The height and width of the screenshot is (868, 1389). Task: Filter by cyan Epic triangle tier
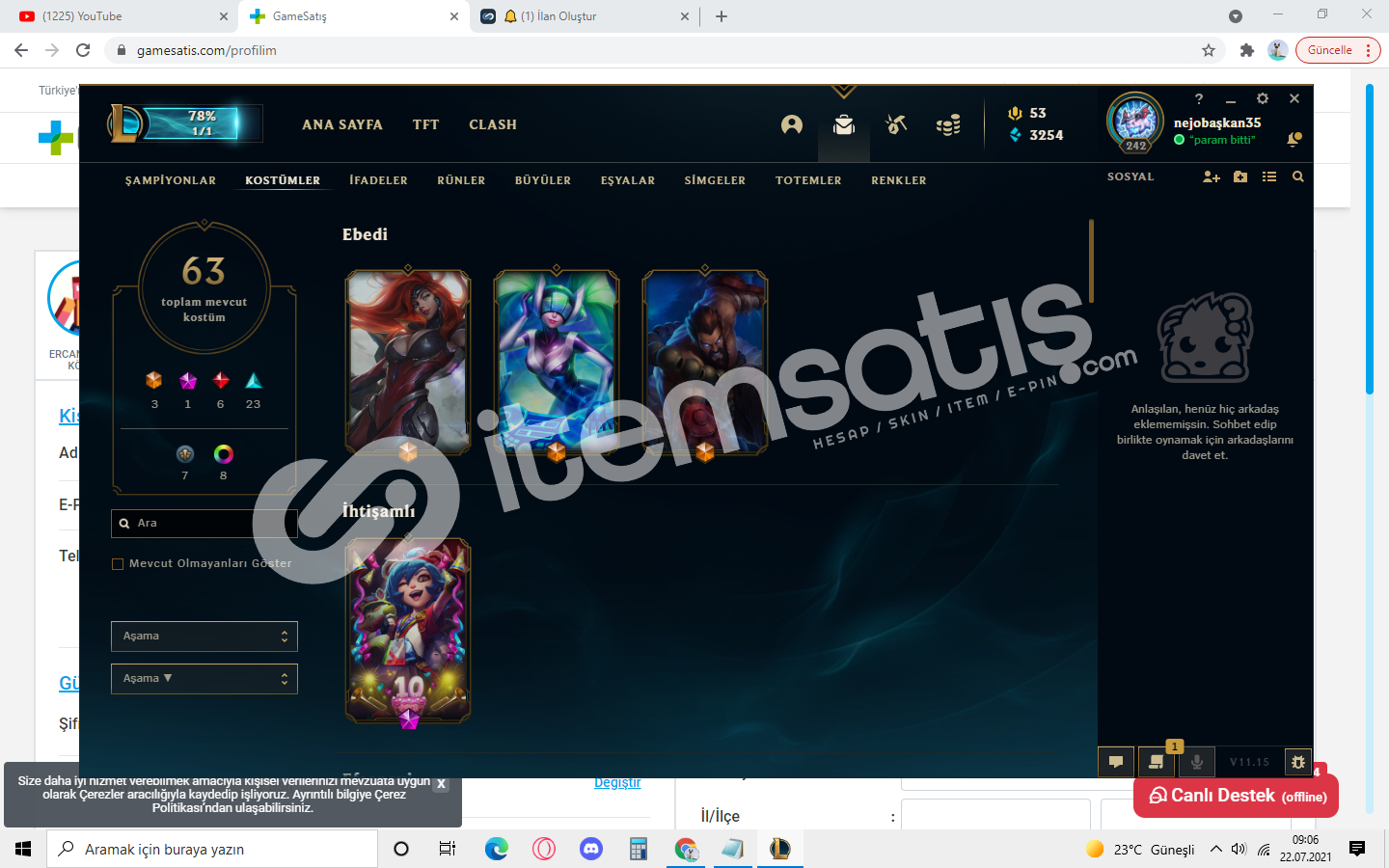tap(254, 380)
